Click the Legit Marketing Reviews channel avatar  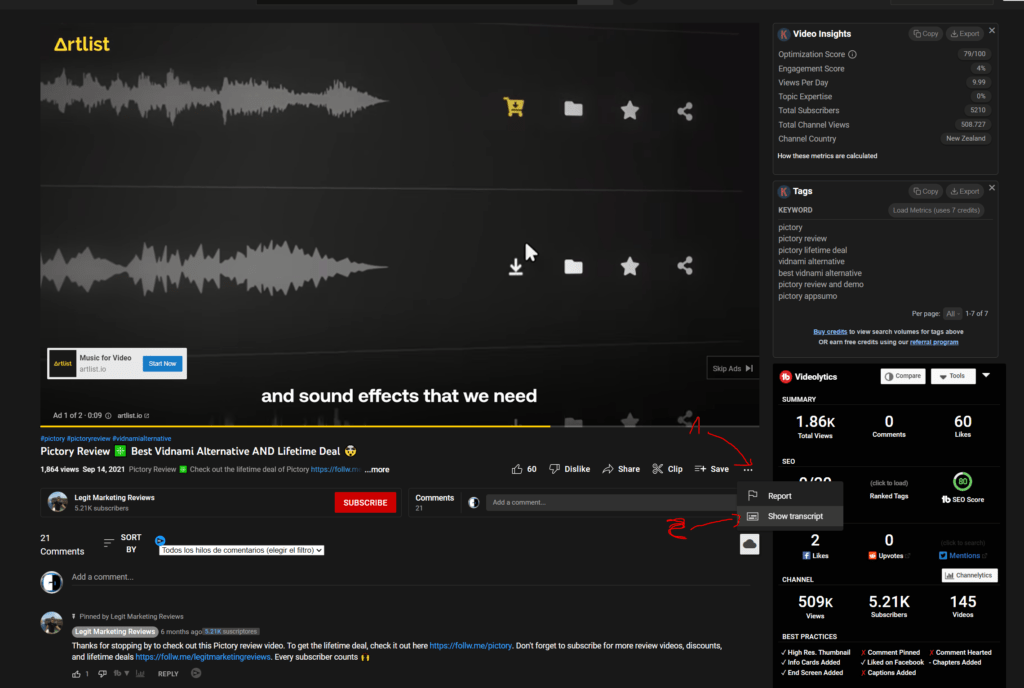tap(57, 502)
